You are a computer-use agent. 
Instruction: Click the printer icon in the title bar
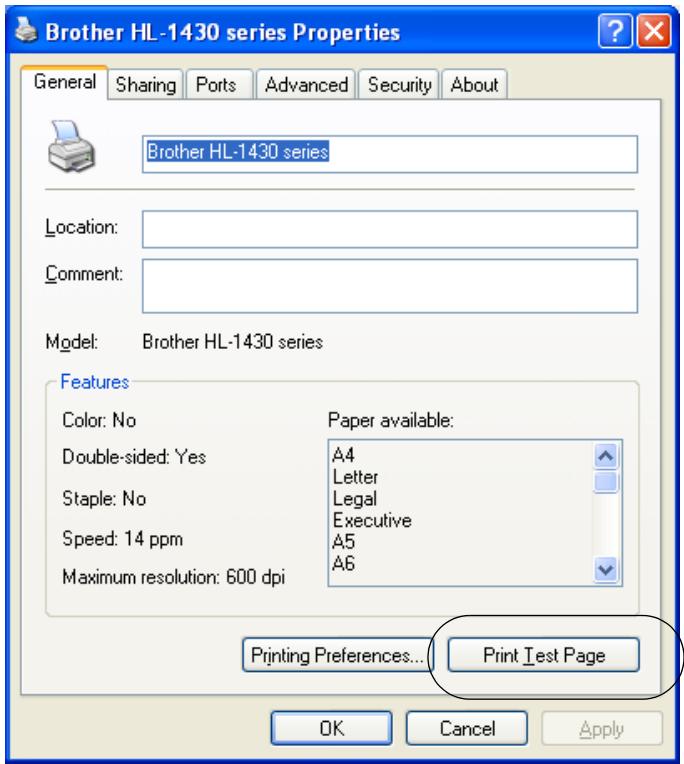coord(26,30)
